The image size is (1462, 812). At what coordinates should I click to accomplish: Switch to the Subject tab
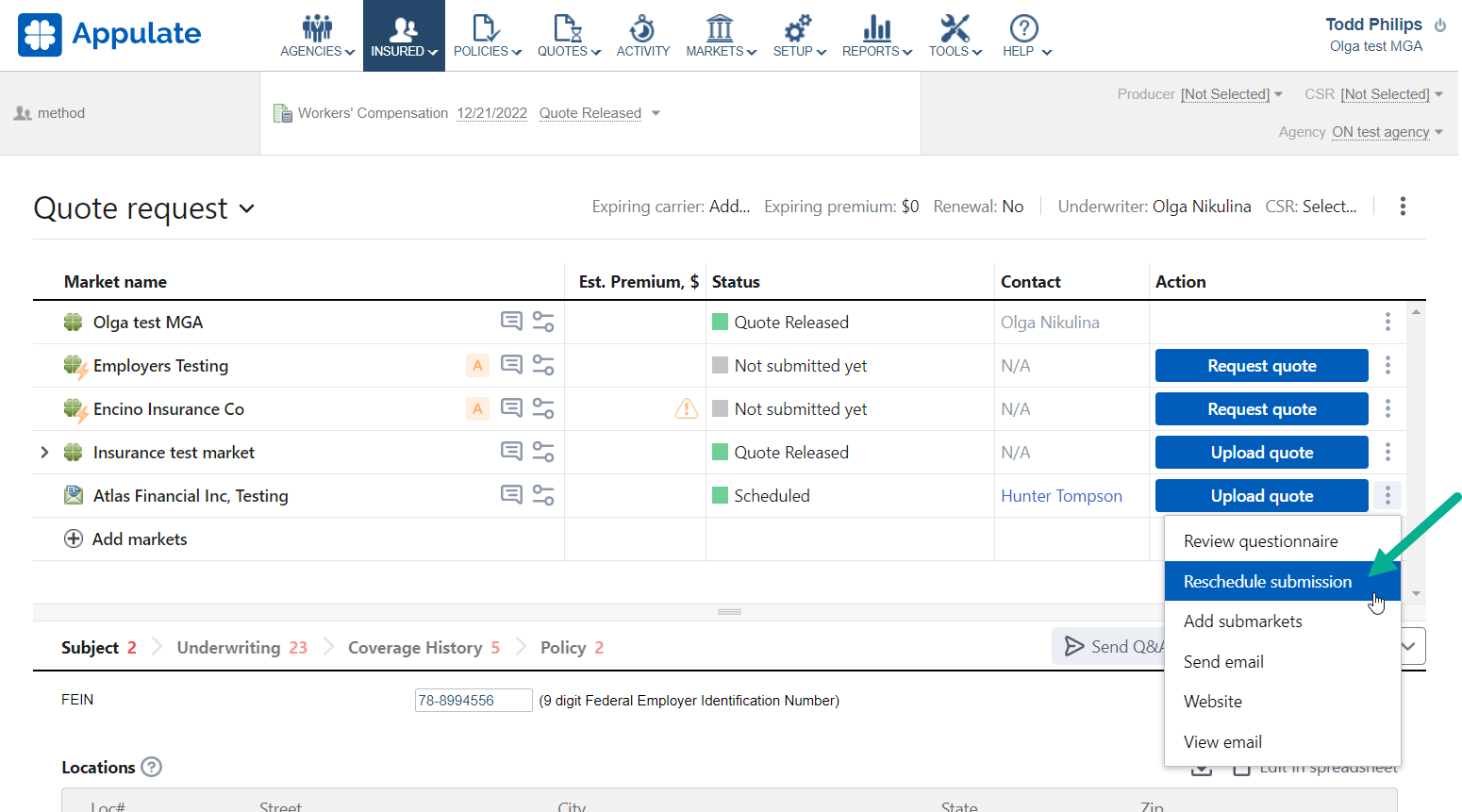(x=99, y=648)
